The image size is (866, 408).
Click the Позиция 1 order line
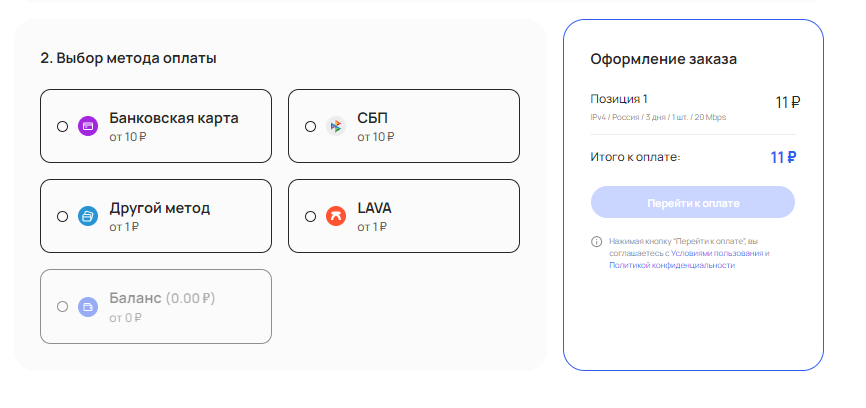619,99
